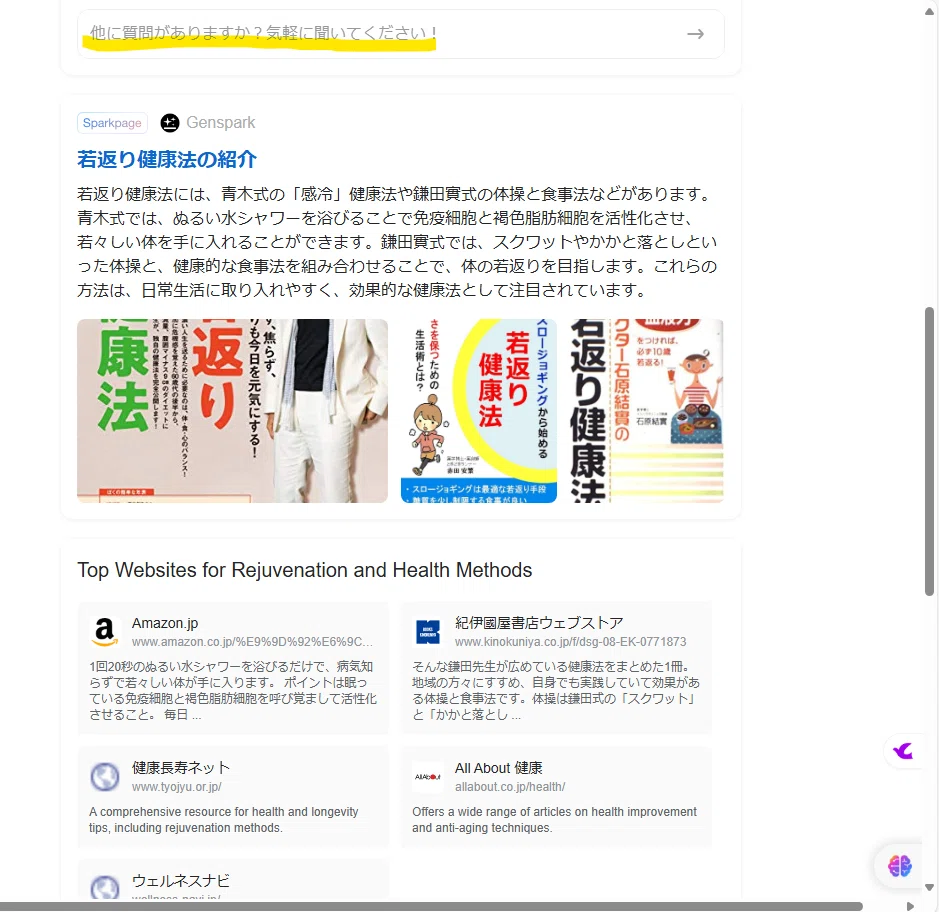Open the first book cover with man in white suit
Viewport: 939px width, 912px height.
point(232,411)
